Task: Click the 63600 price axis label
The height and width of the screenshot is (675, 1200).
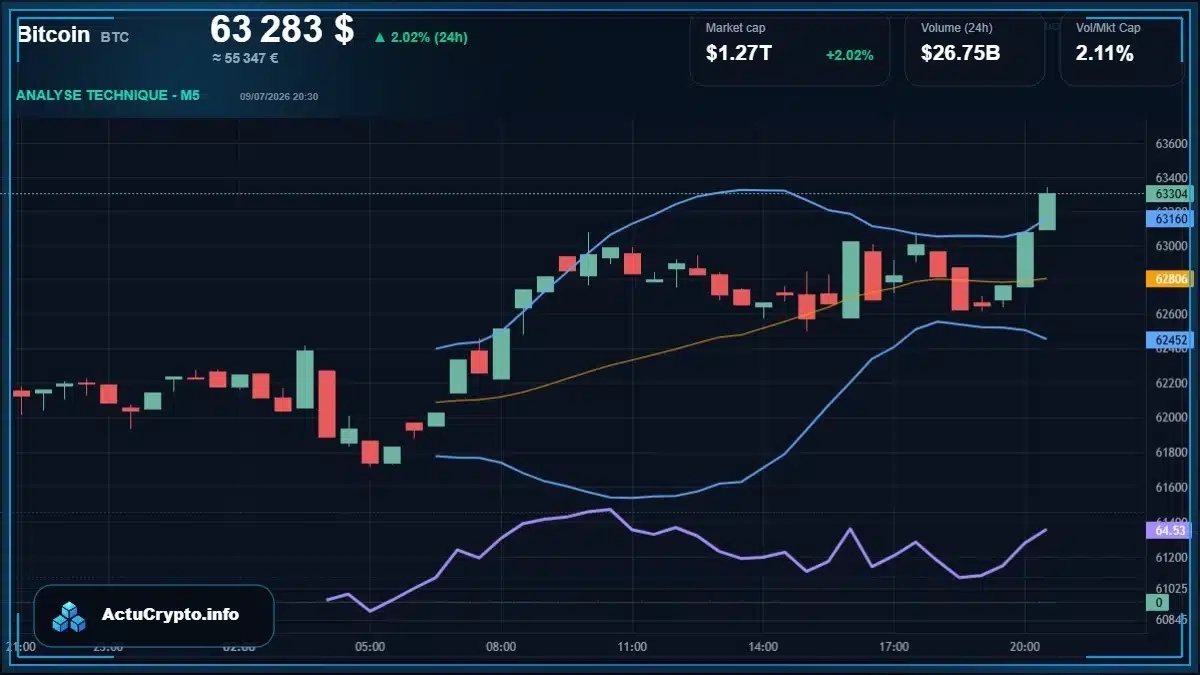Action: 1171,144
